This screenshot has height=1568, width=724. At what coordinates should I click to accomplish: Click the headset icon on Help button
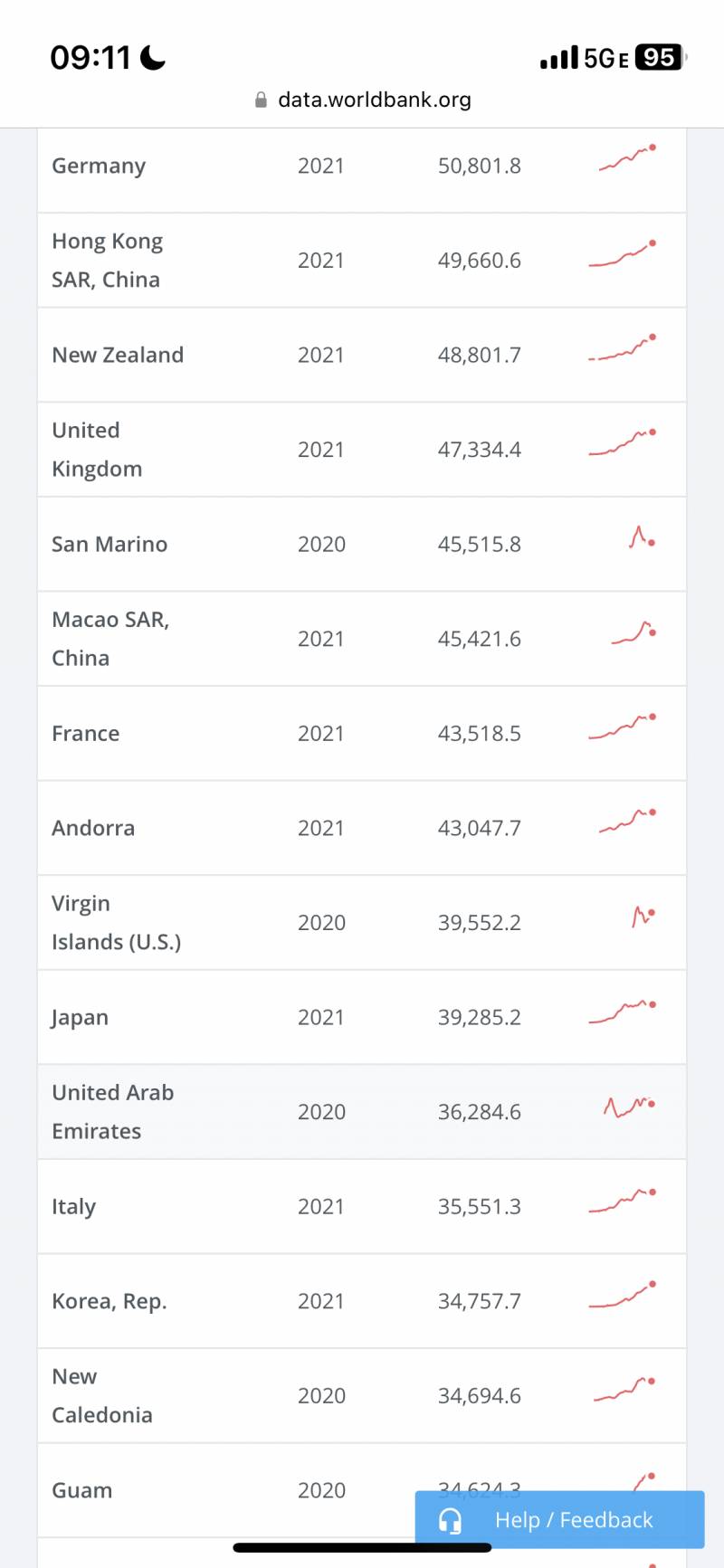(x=450, y=1520)
